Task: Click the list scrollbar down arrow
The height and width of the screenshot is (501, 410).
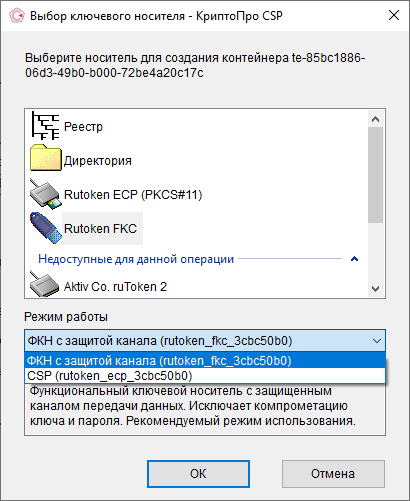Action: coord(376,288)
